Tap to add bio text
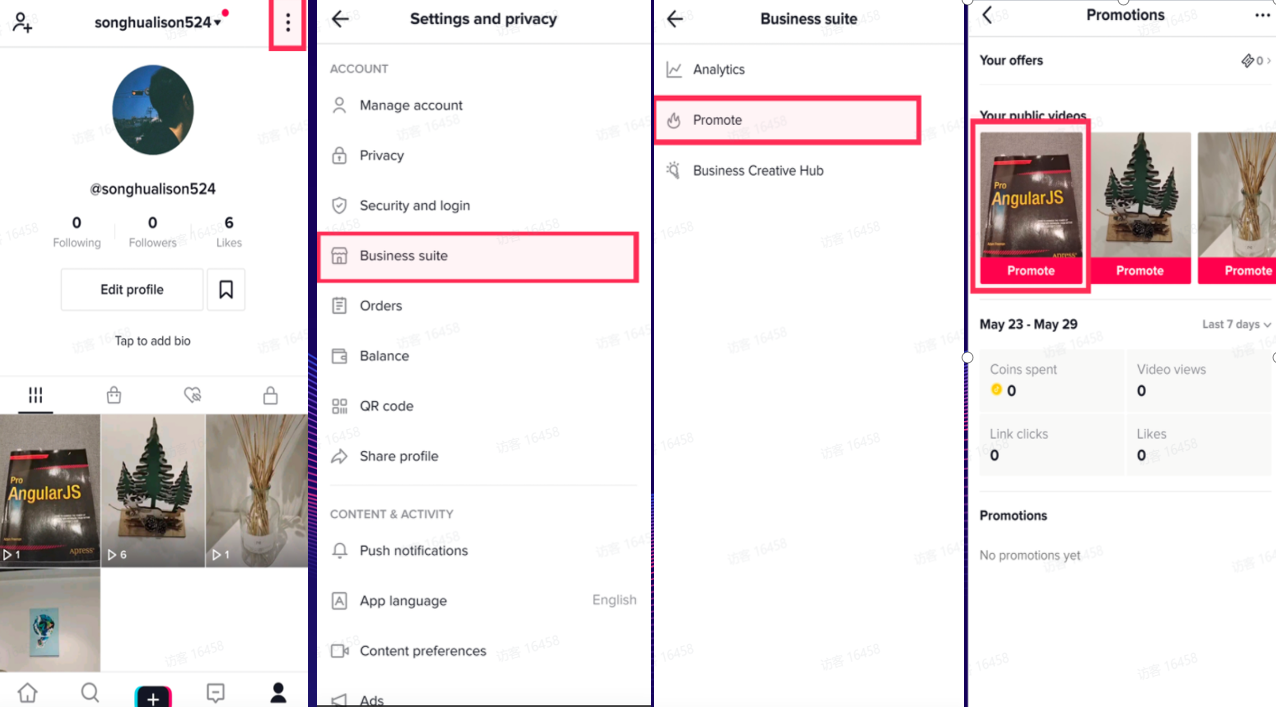1276x707 pixels. [153, 341]
